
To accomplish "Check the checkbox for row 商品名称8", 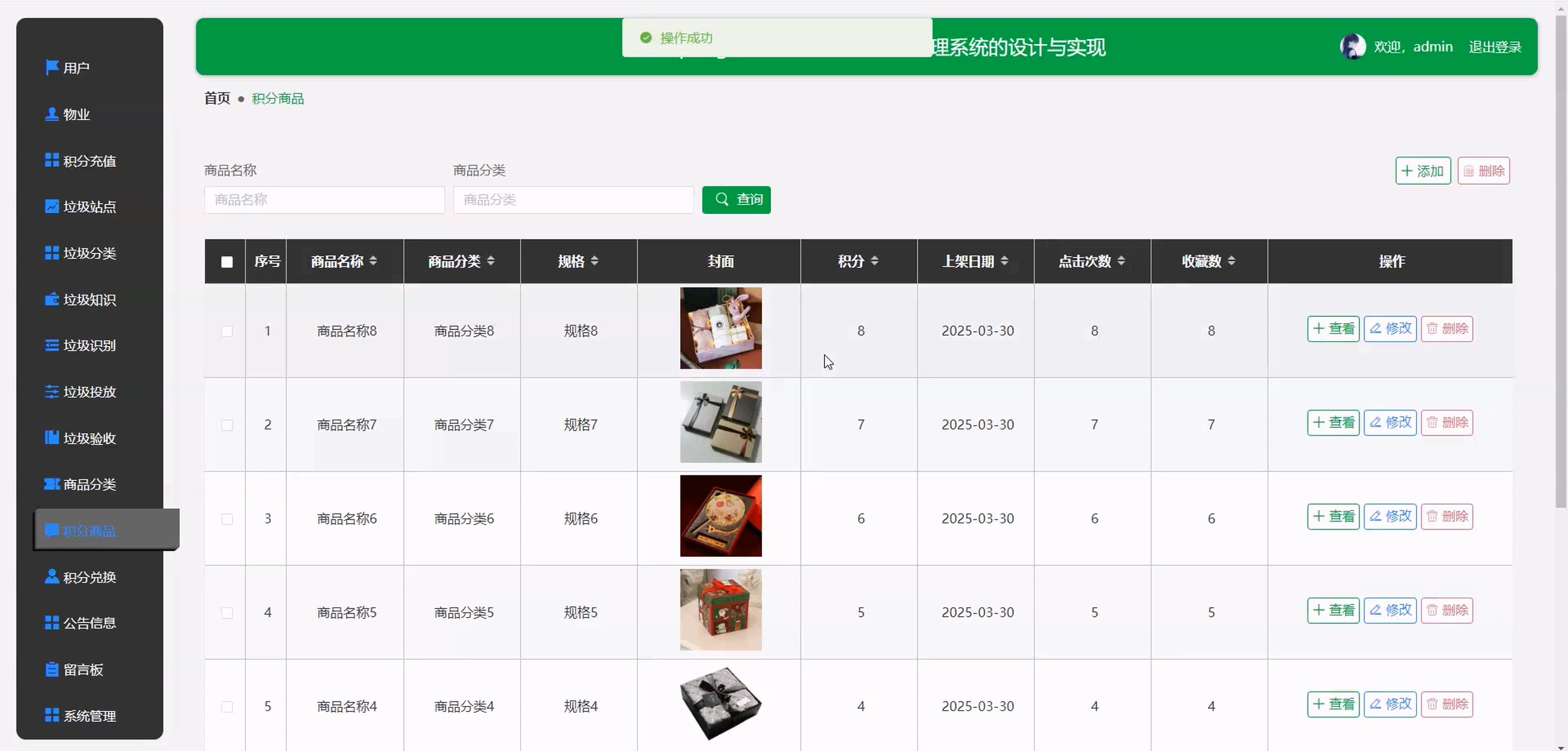I will (226, 331).
